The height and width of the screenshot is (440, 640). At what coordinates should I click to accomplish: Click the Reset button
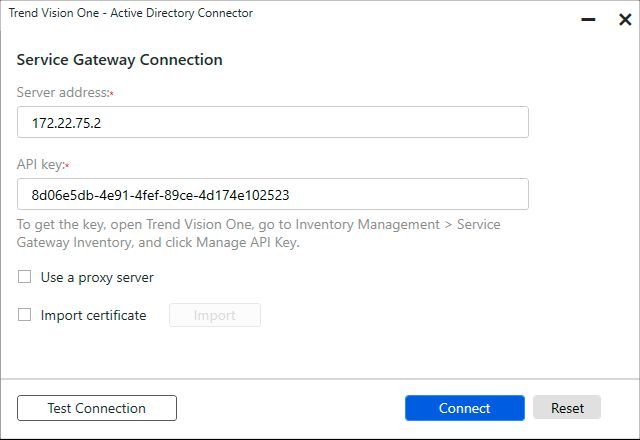(x=567, y=407)
